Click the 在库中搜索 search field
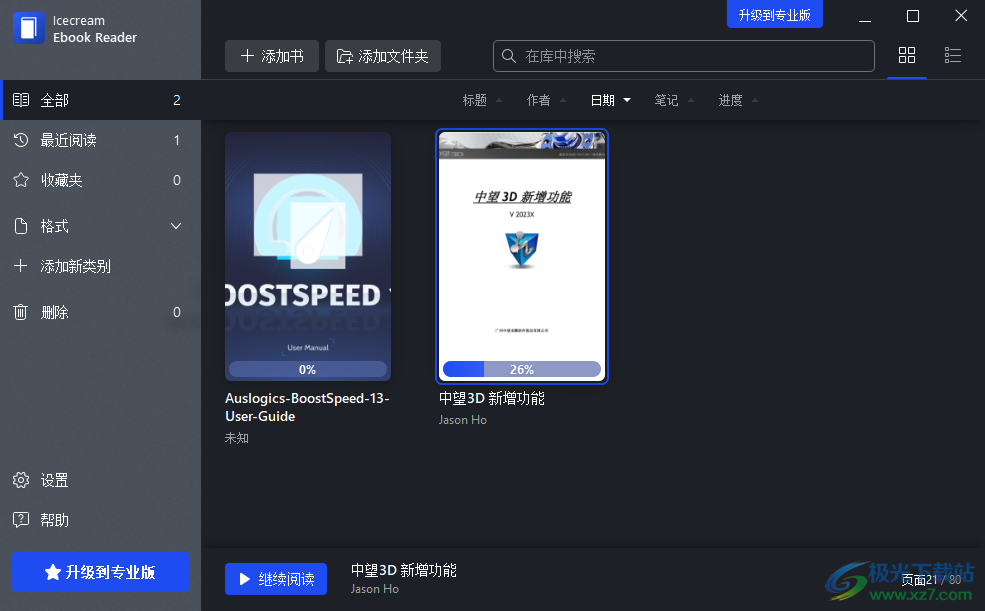This screenshot has height=611, width=985. coord(683,56)
